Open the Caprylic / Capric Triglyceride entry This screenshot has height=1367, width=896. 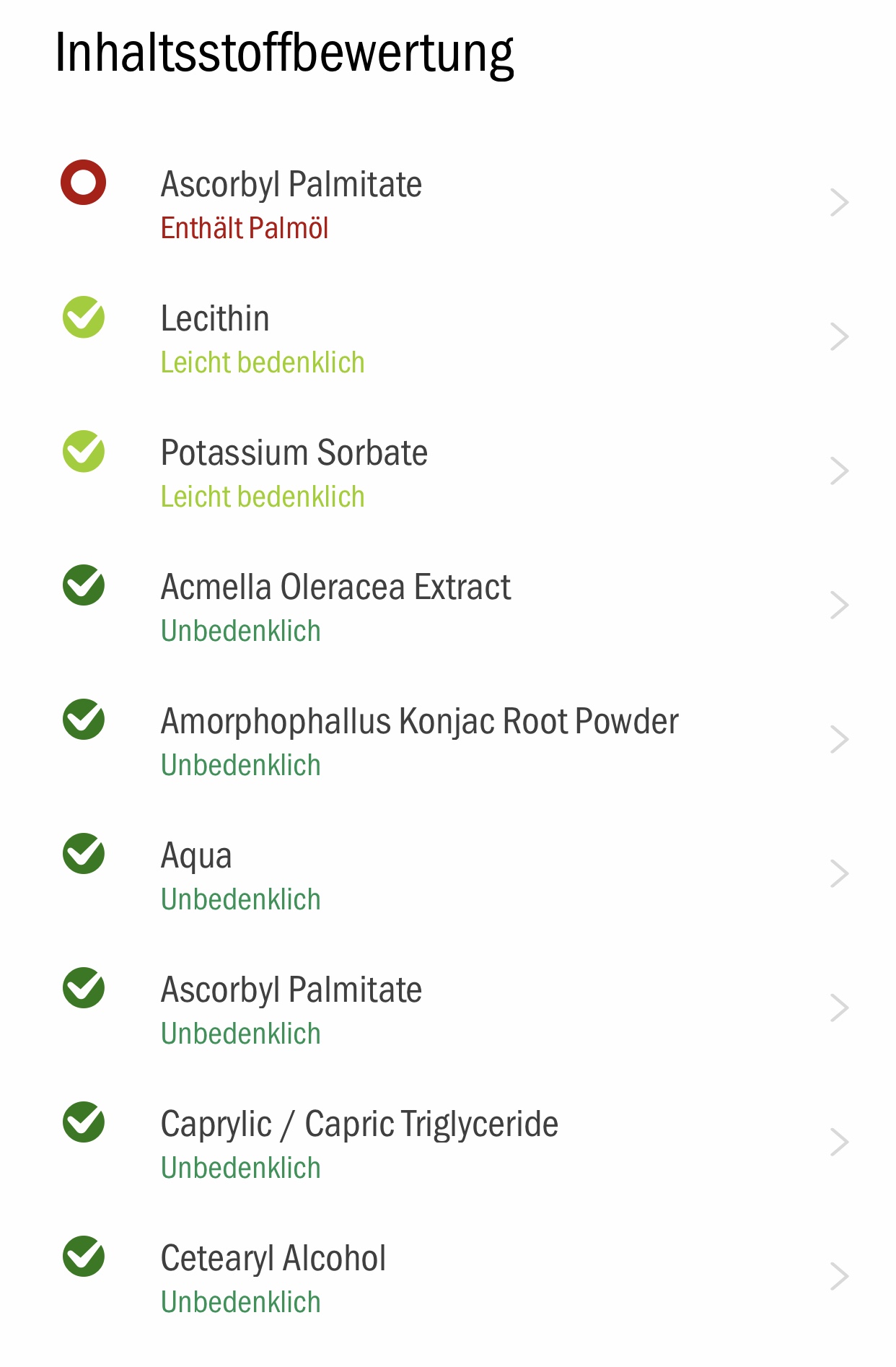[448, 1143]
